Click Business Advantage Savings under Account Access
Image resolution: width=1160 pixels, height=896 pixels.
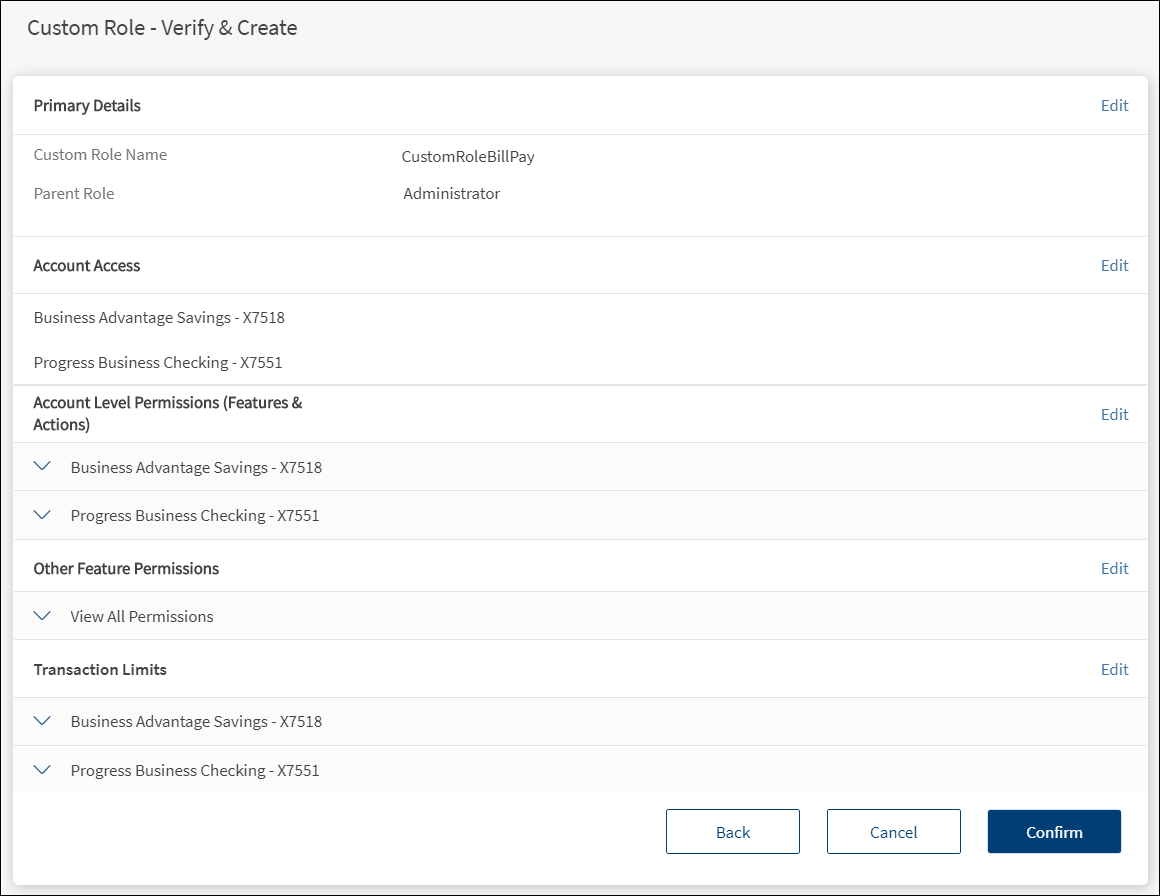coord(159,318)
